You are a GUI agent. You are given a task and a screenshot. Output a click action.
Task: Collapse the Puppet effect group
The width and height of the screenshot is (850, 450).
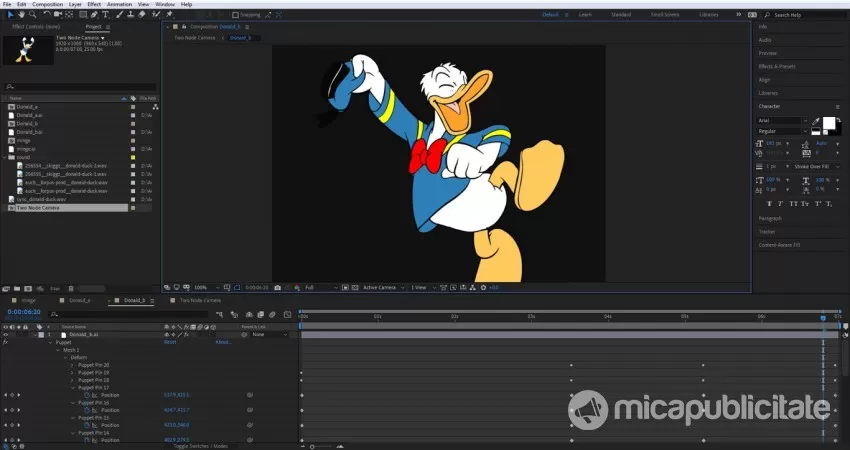click(50, 342)
